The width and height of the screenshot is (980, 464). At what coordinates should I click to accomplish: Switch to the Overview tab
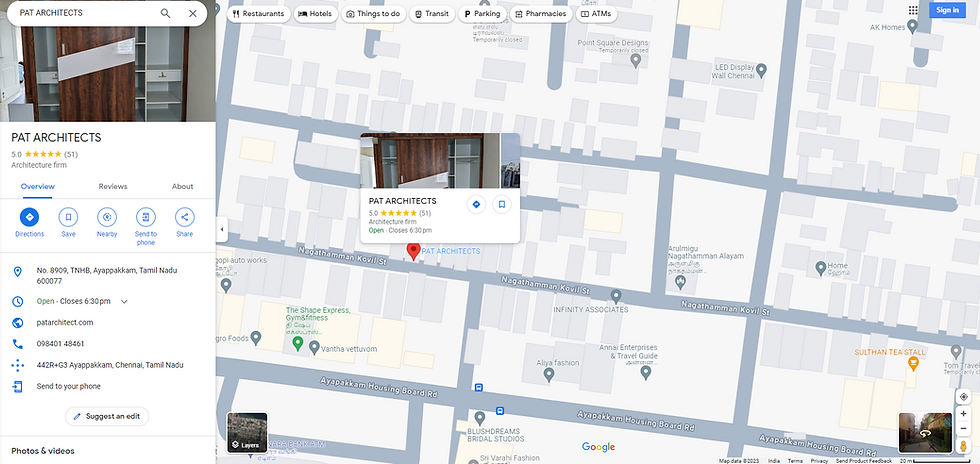38,186
